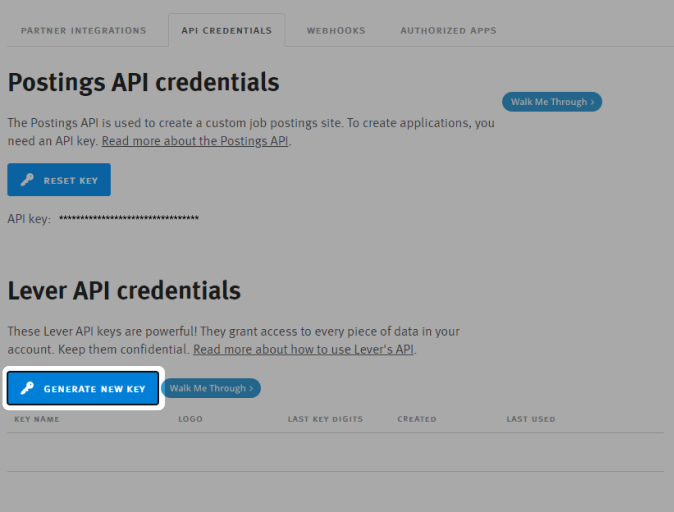Screen dimensions: 674x512
Task: Click the Lever API credentials heading
Action: click(124, 290)
